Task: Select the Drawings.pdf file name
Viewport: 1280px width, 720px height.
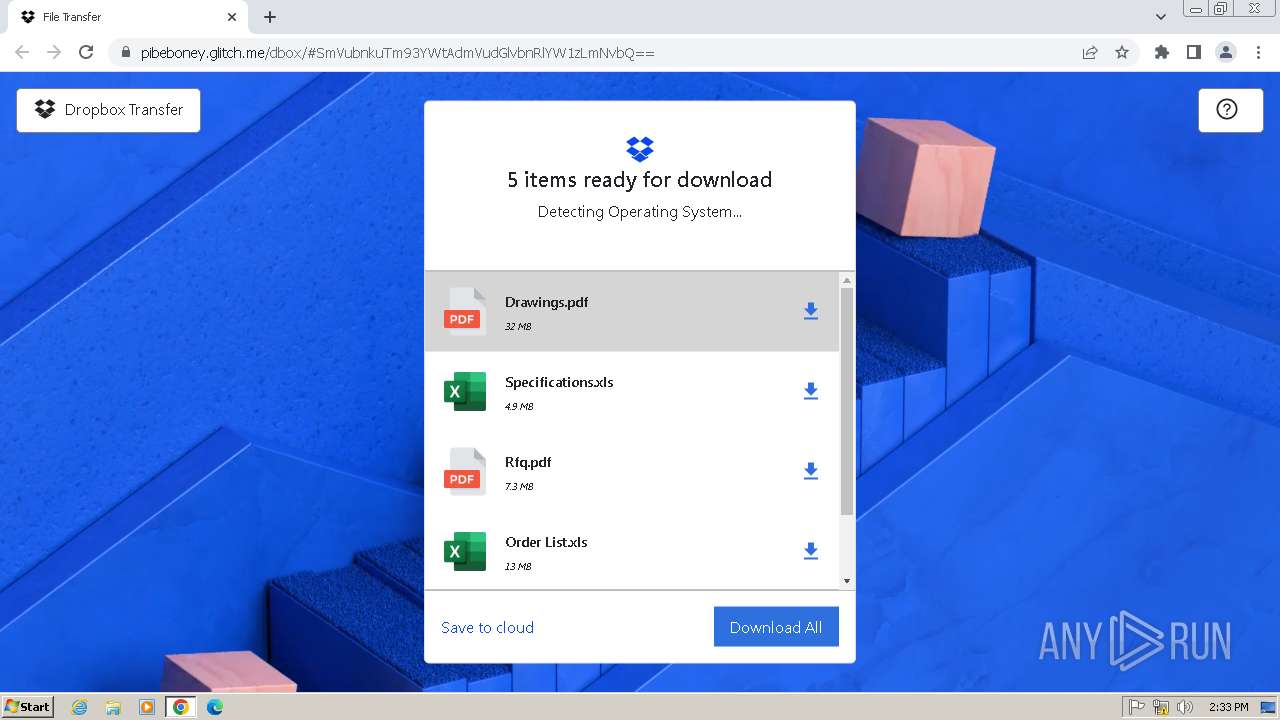Action: coord(546,302)
